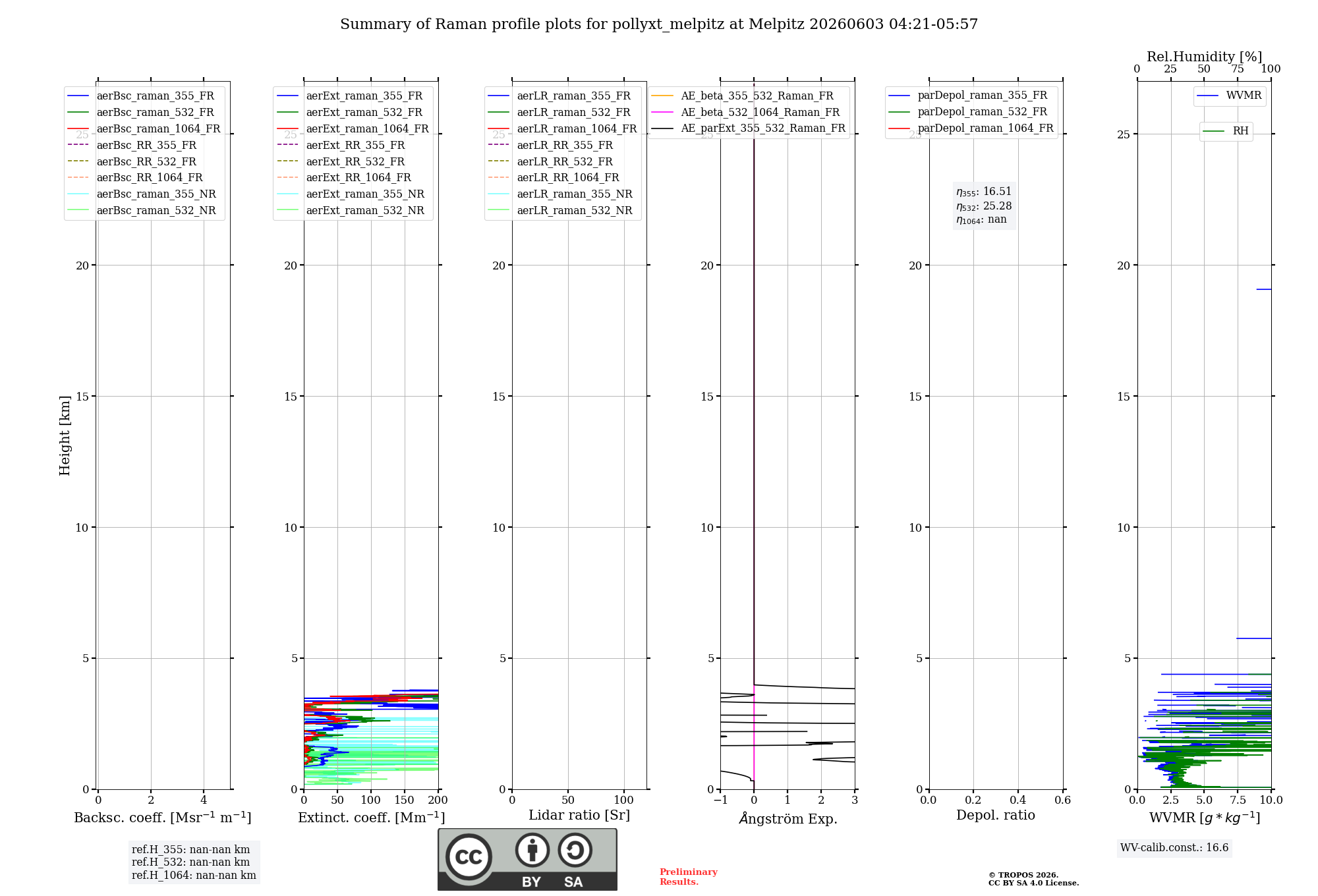The height and width of the screenshot is (896, 1318).
Task: Click the 'WV-calib.const.: 16.6' annotation
Action: (1174, 848)
